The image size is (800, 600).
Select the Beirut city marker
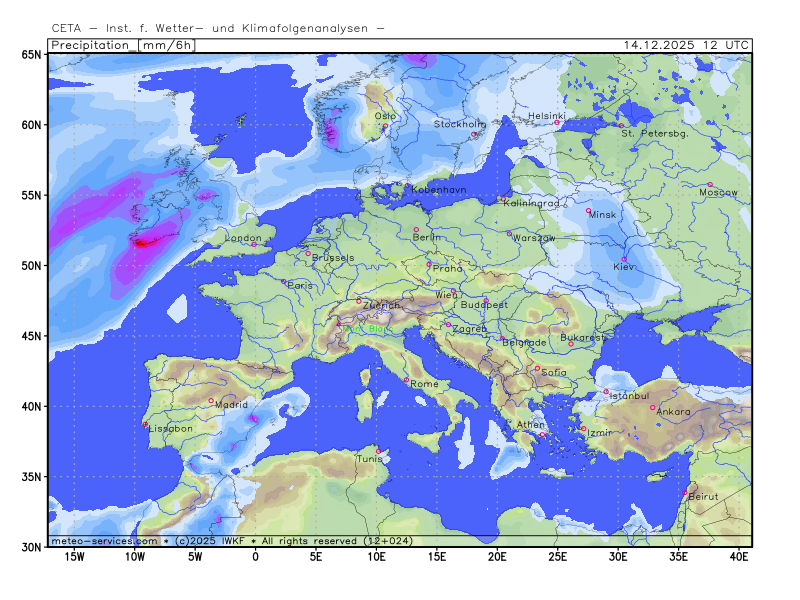pyautogui.click(x=685, y=492)
